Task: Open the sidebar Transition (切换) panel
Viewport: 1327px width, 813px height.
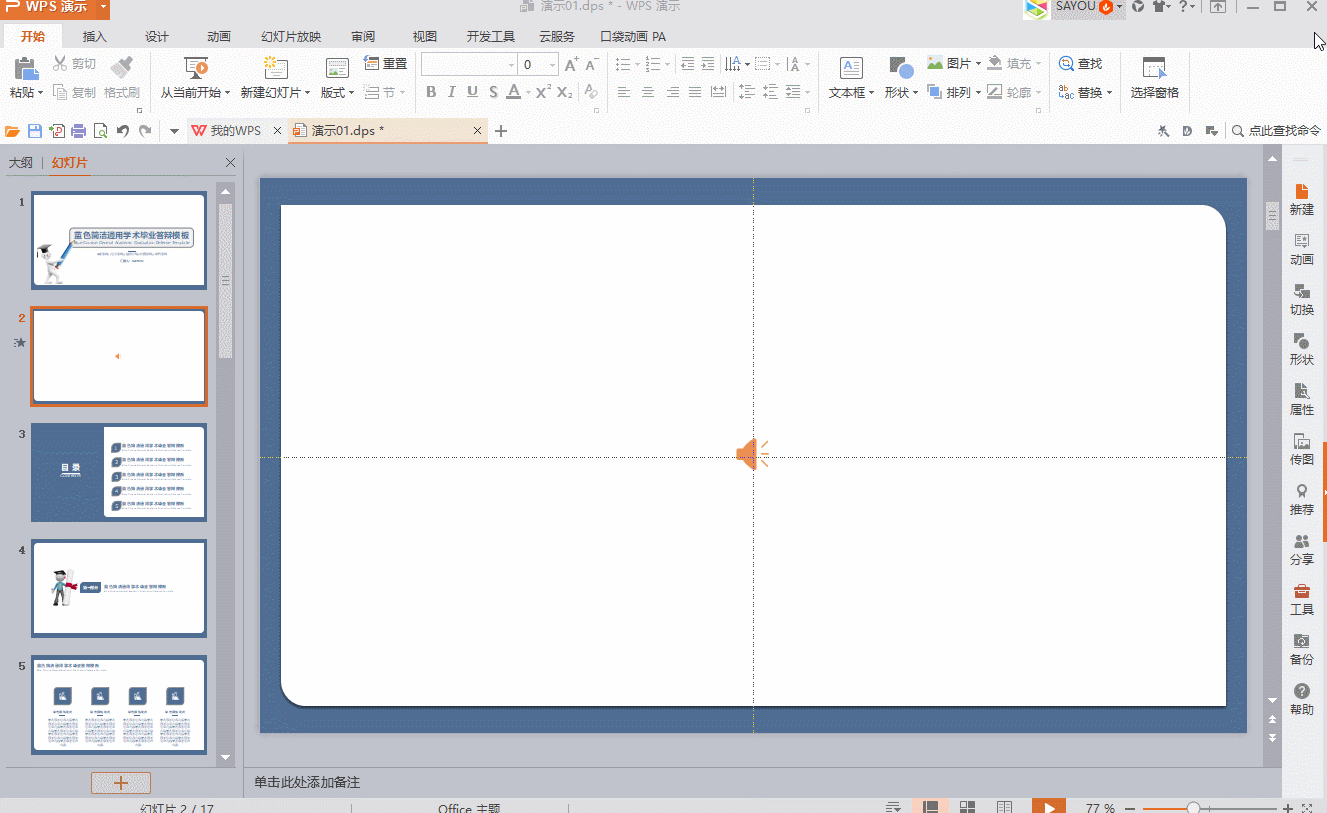Action: pos(1301,299)
